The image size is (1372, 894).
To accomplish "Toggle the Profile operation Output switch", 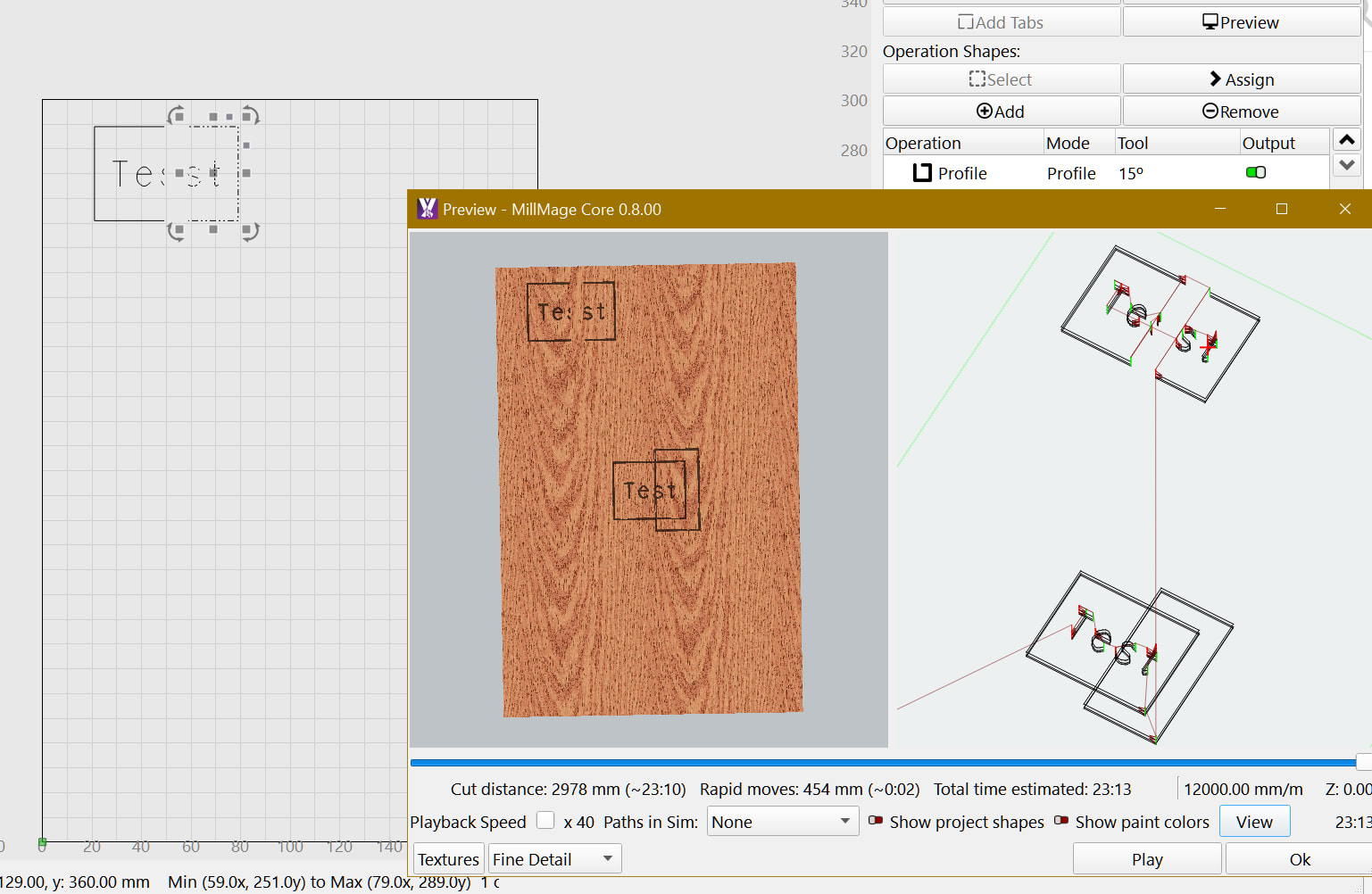I will 1256,172.
